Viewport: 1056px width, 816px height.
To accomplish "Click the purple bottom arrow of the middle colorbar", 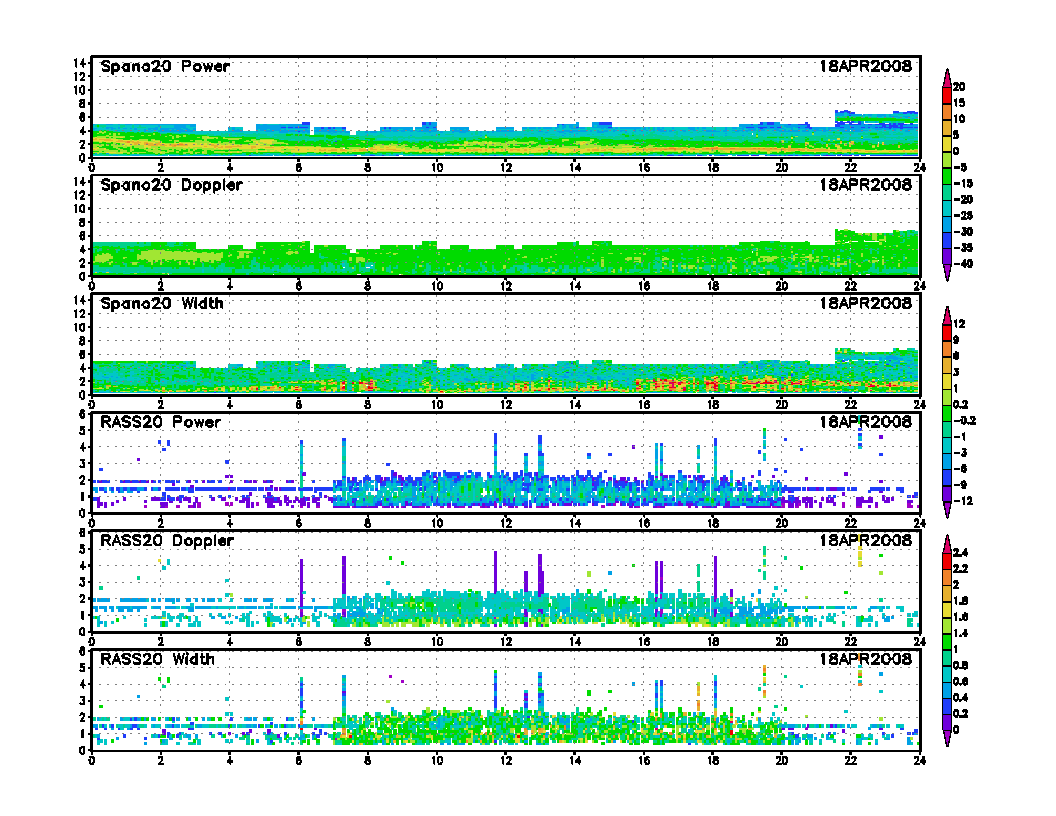I will pos(947,510).
